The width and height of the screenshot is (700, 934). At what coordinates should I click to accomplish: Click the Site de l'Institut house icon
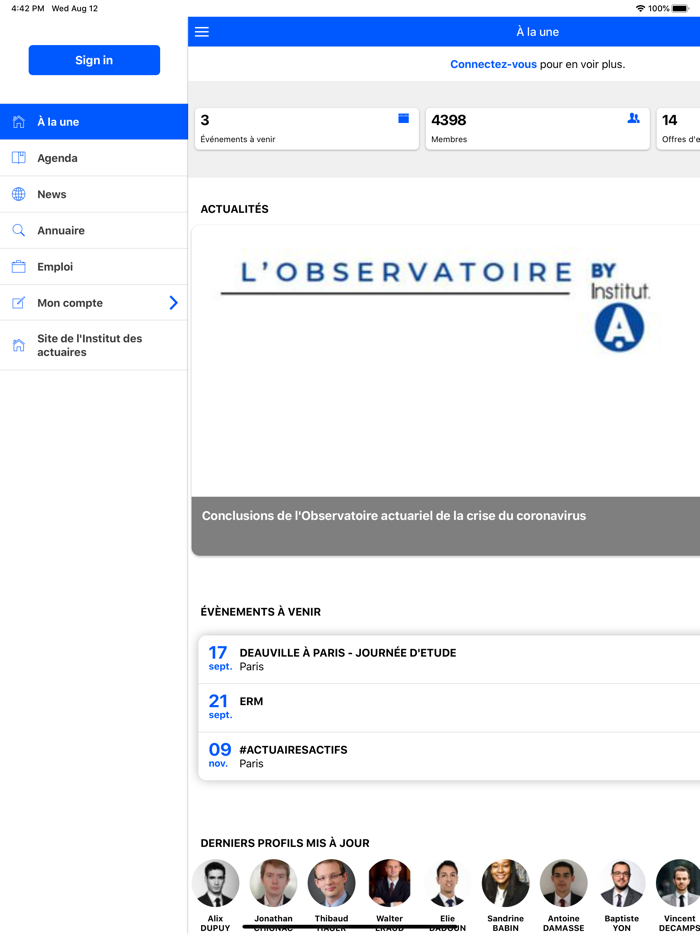[x=19, y=345]
